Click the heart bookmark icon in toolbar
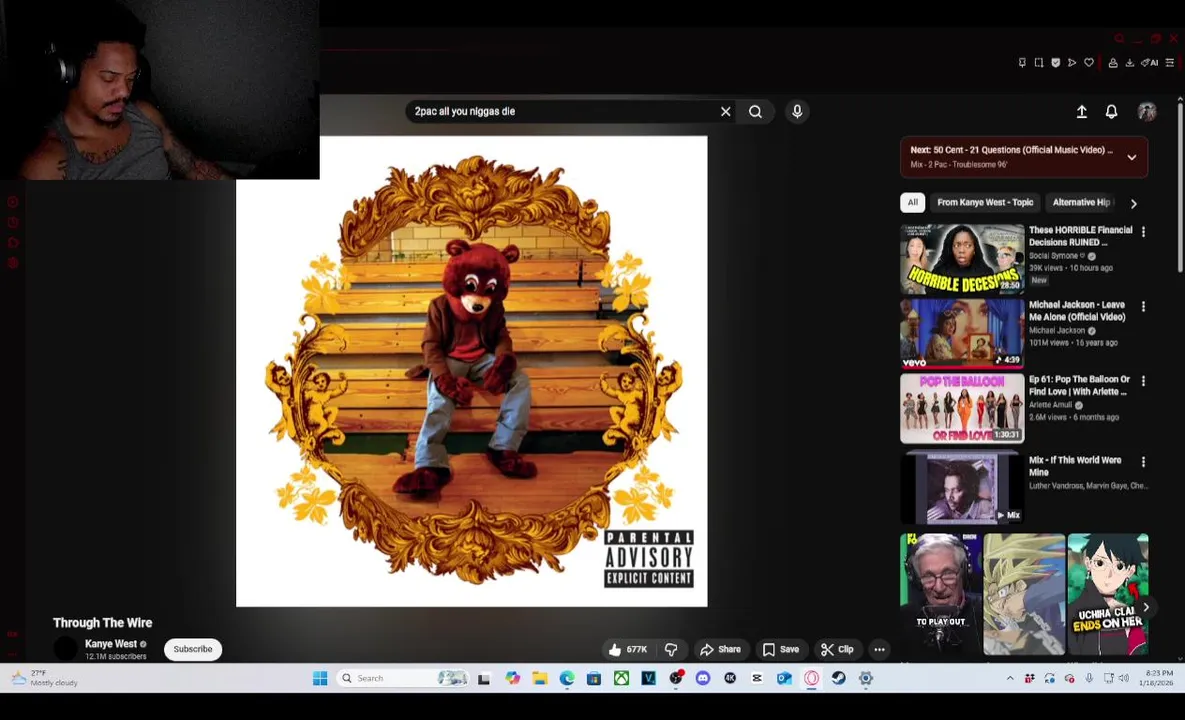Image resolution: width=1185 pixels, height=720 pixels. pyautogui.click(x=1088, y=63)
